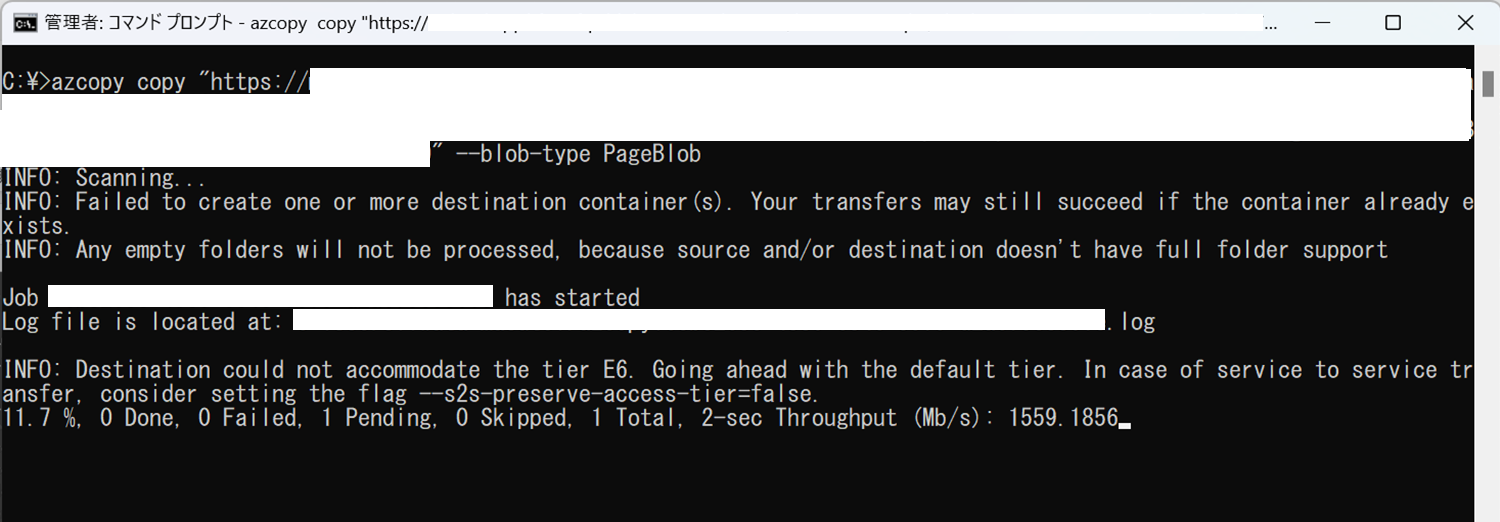1500x522 pixels.
Task: Click the "azcopy copy" command text
Action: (x=119, y=82)
